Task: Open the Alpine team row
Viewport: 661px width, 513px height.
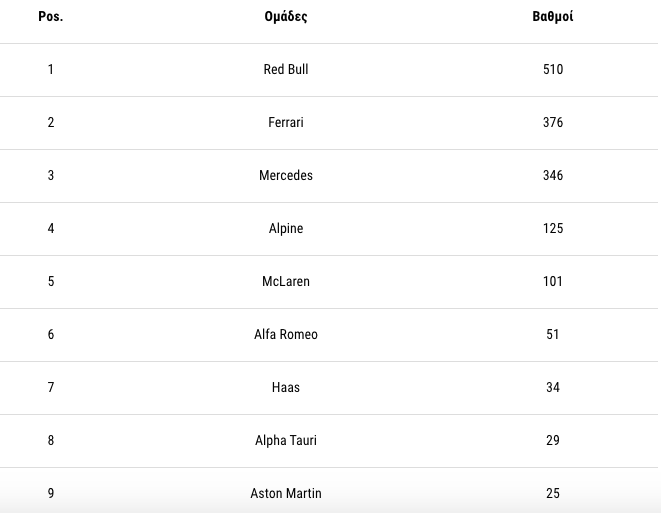Action: (286, 229)
